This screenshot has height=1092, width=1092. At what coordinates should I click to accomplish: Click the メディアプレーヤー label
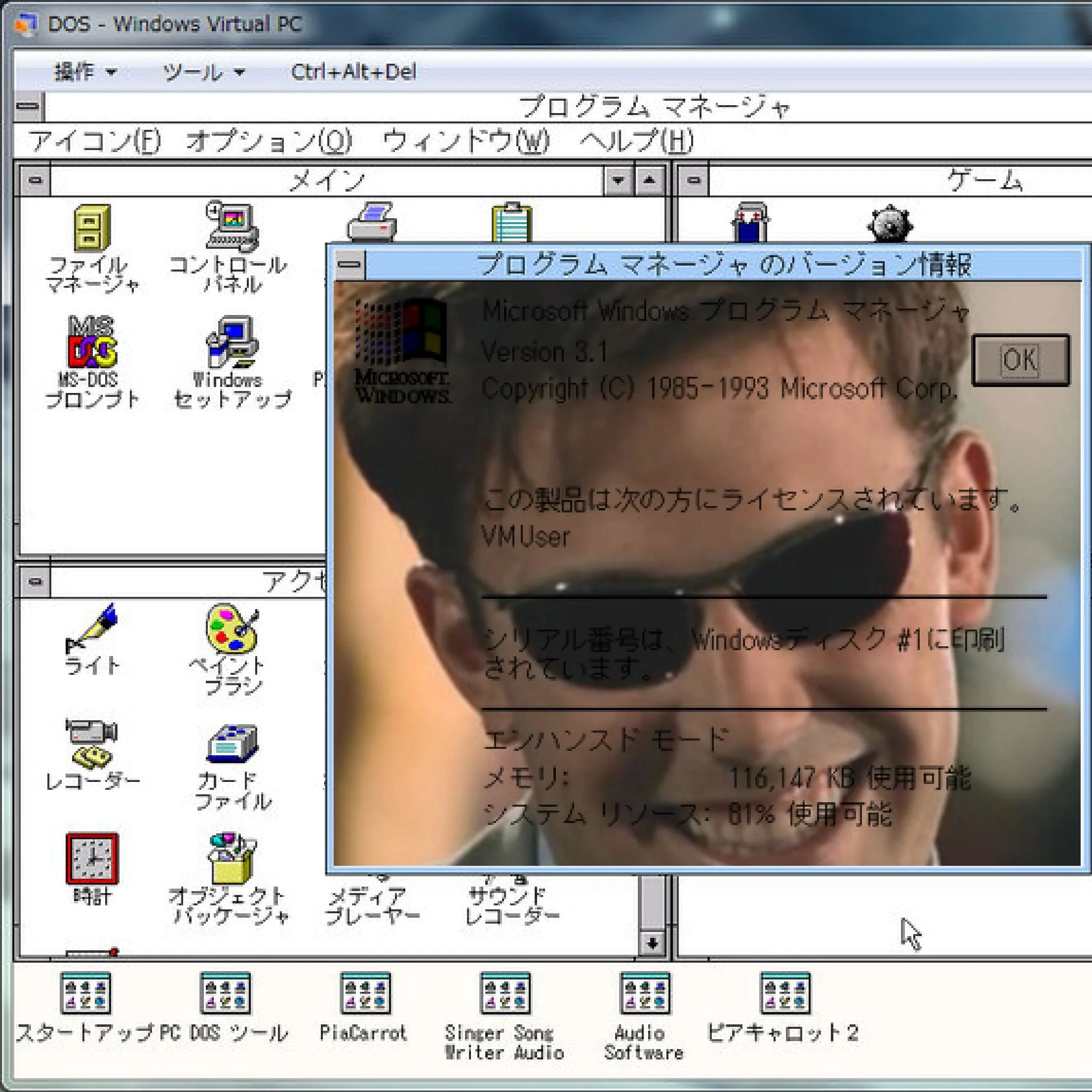pyautogui.click(x=373, y=905)
